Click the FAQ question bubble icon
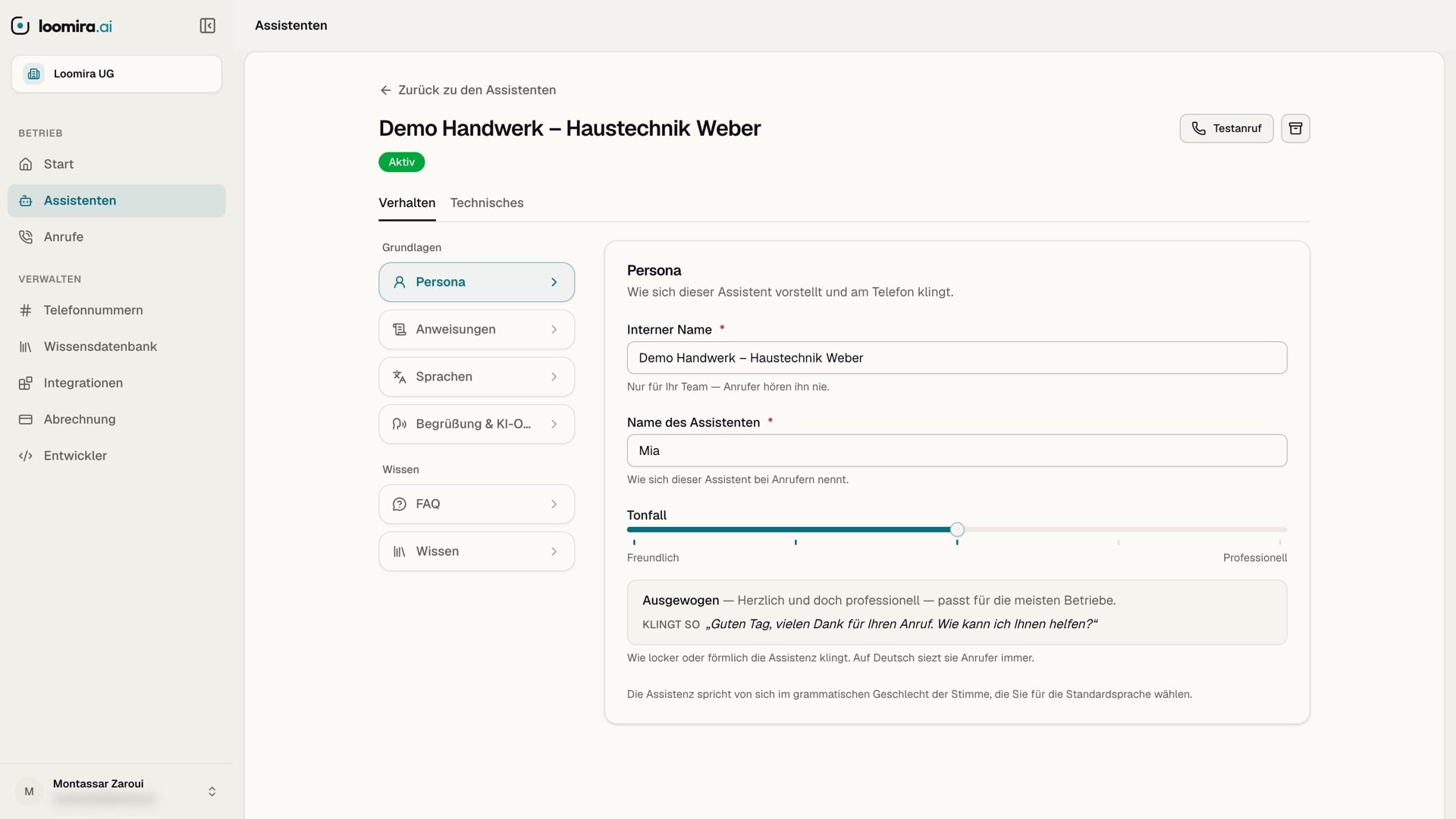This screenshot has width=1456, height=819. click(x=400, y=504)
